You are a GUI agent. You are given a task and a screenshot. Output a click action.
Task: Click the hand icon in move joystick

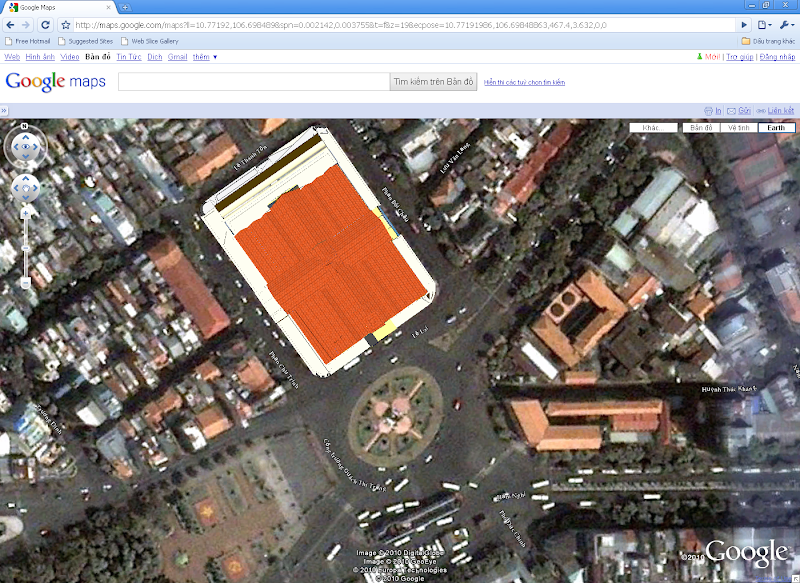pos(25,188)
